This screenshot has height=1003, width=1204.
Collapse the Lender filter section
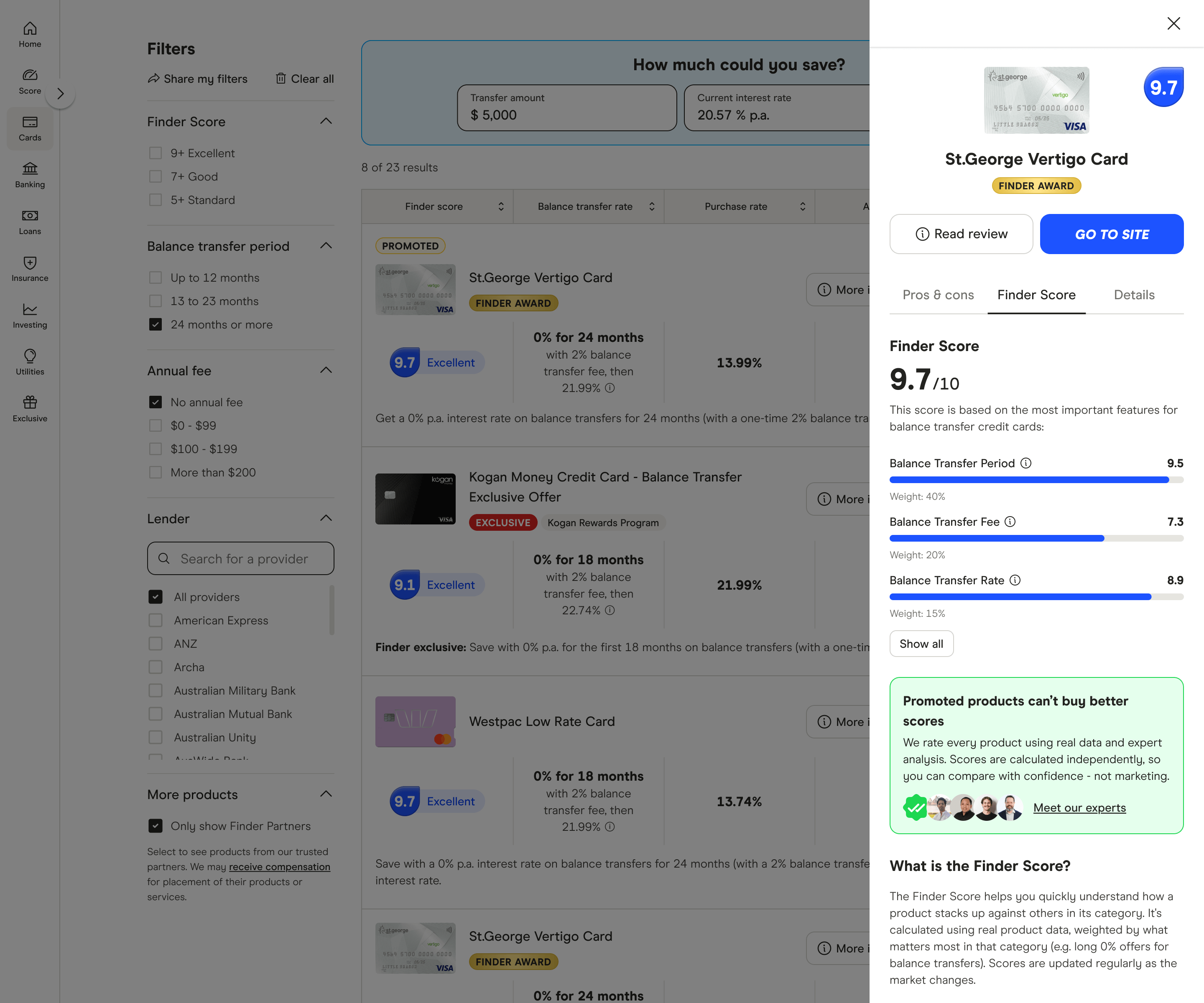tap(326, 518)
